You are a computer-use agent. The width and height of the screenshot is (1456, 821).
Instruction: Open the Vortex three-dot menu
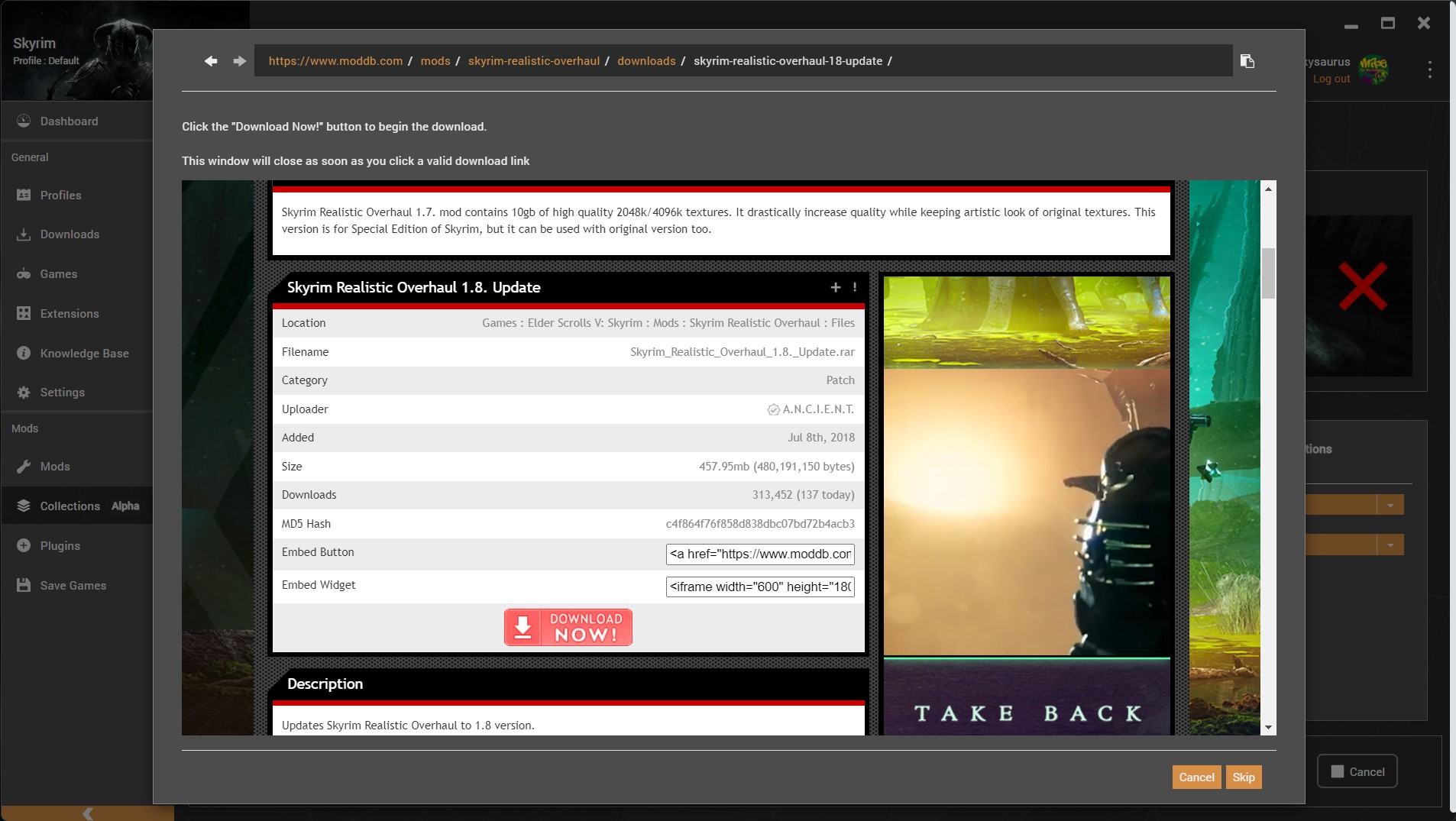pos(1430,69)
